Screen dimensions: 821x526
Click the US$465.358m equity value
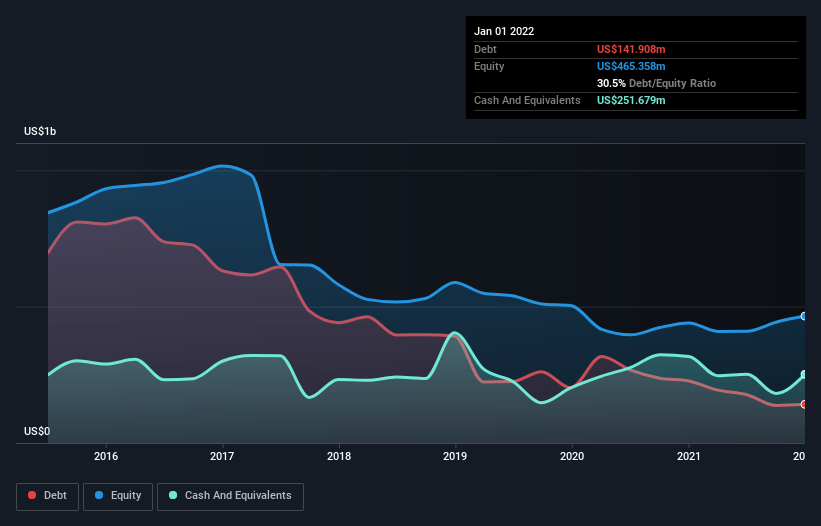pos(631,66)
